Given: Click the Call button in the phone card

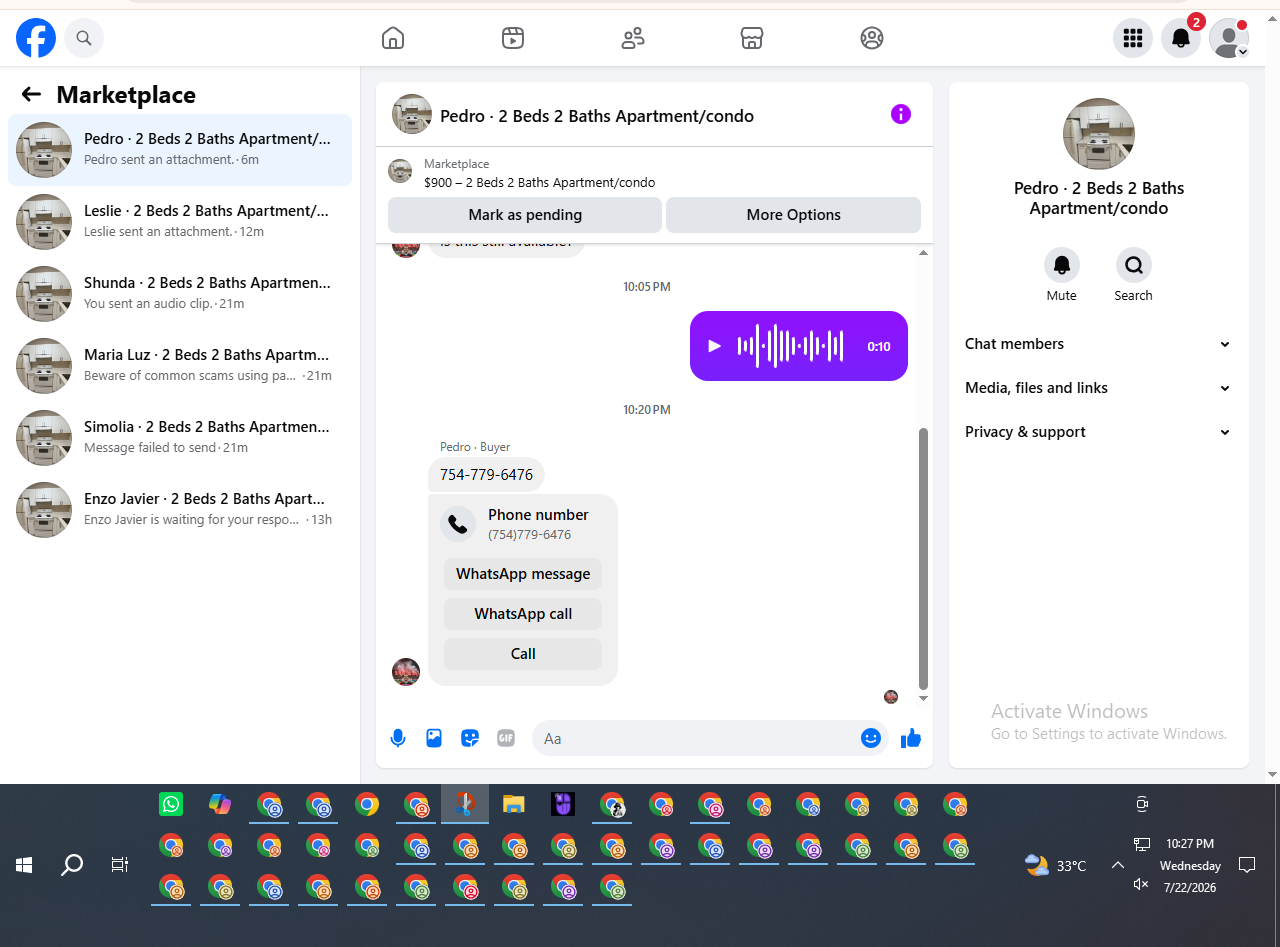Looking at the screenshot, I should 523,654.
